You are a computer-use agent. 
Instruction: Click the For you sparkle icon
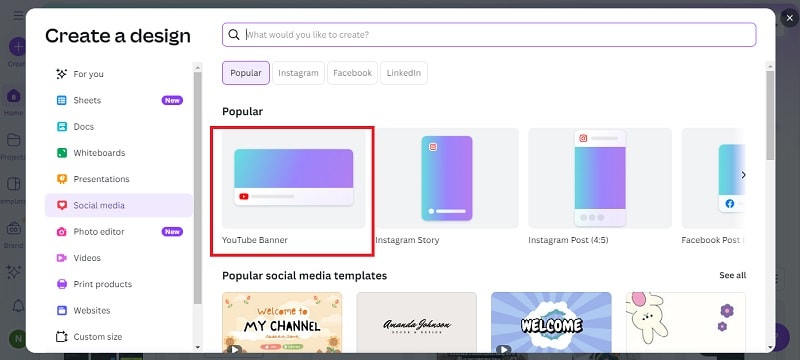point(62,74)
